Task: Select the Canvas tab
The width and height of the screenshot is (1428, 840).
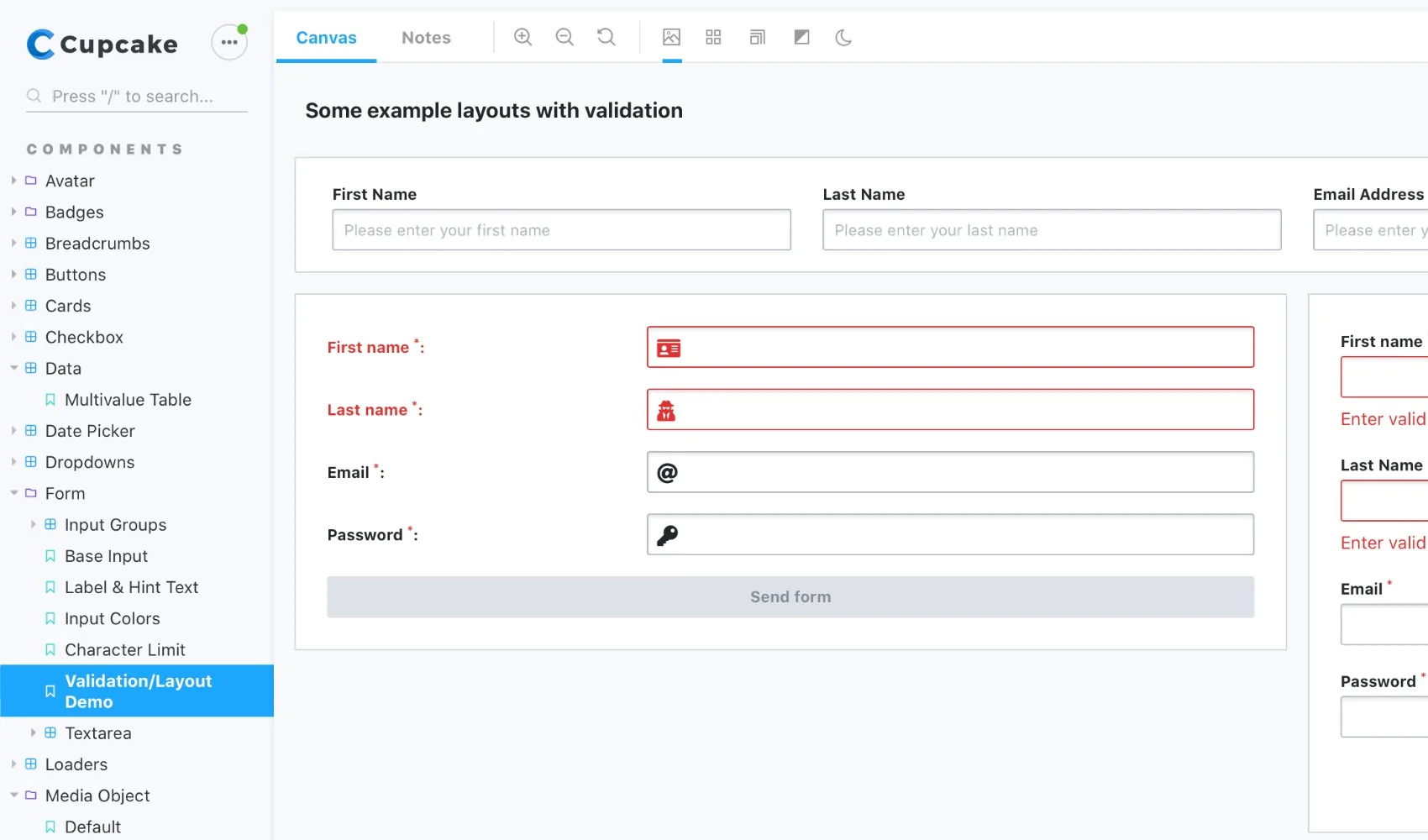Action: pos(326,38)
